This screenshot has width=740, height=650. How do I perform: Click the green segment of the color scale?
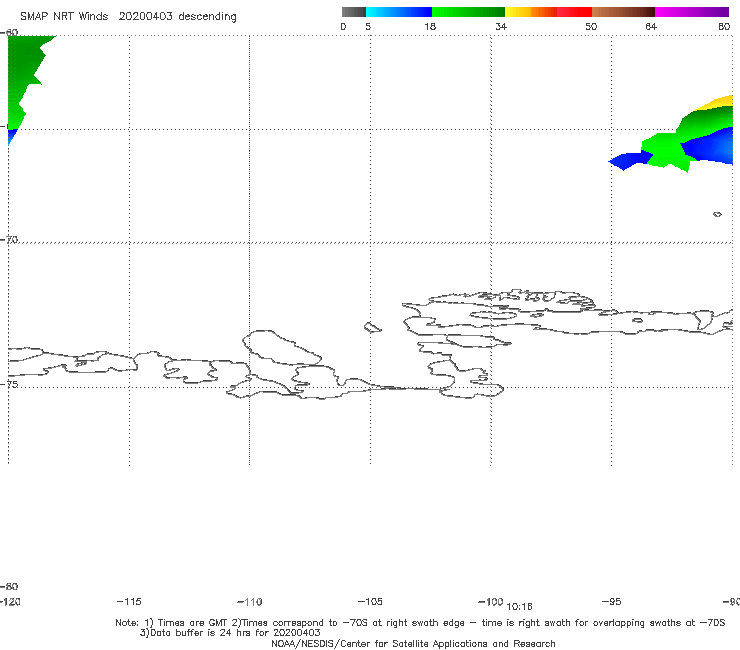click(x=468, y=12)
